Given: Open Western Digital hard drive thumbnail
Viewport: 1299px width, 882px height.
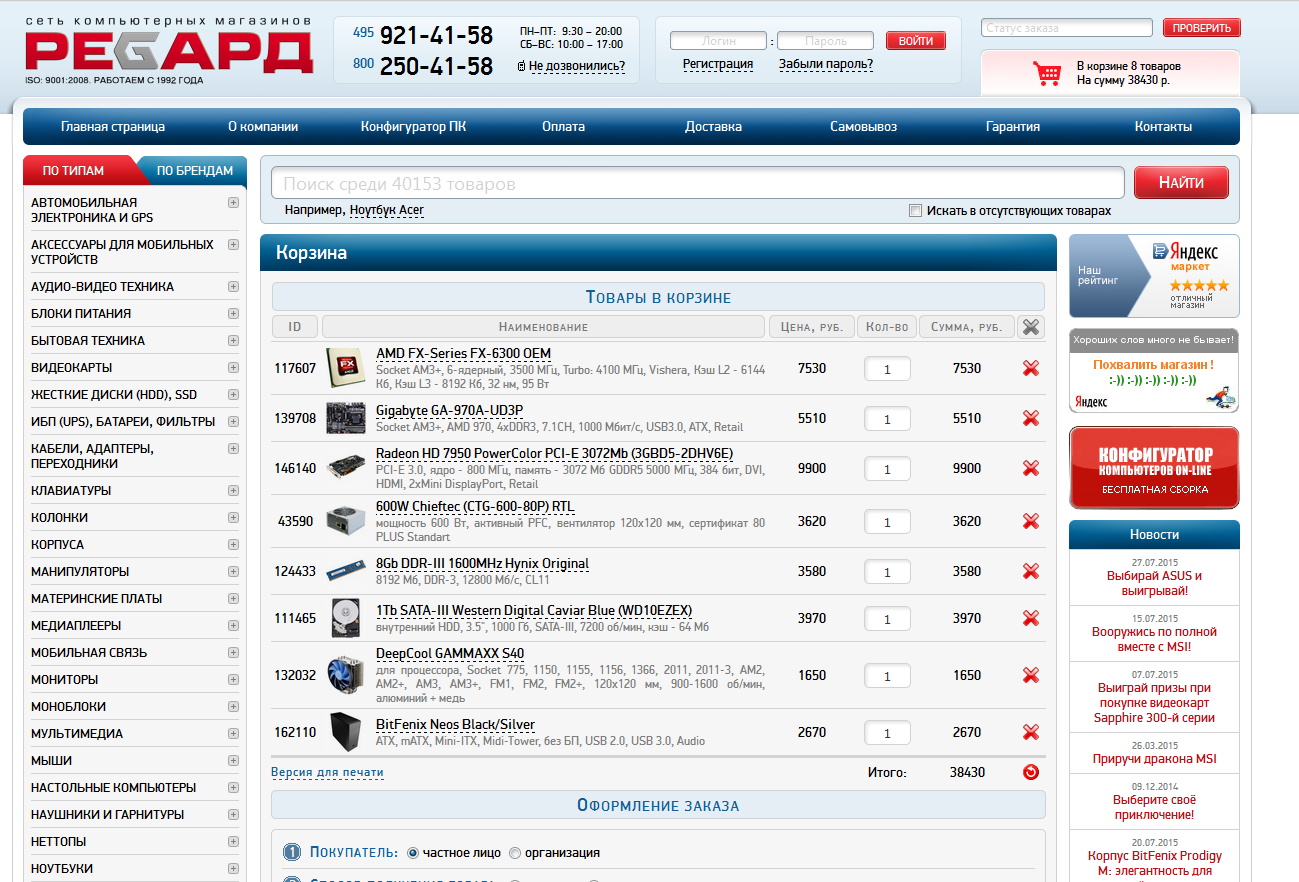Looking at the screenshot, I should coord(346,618).
